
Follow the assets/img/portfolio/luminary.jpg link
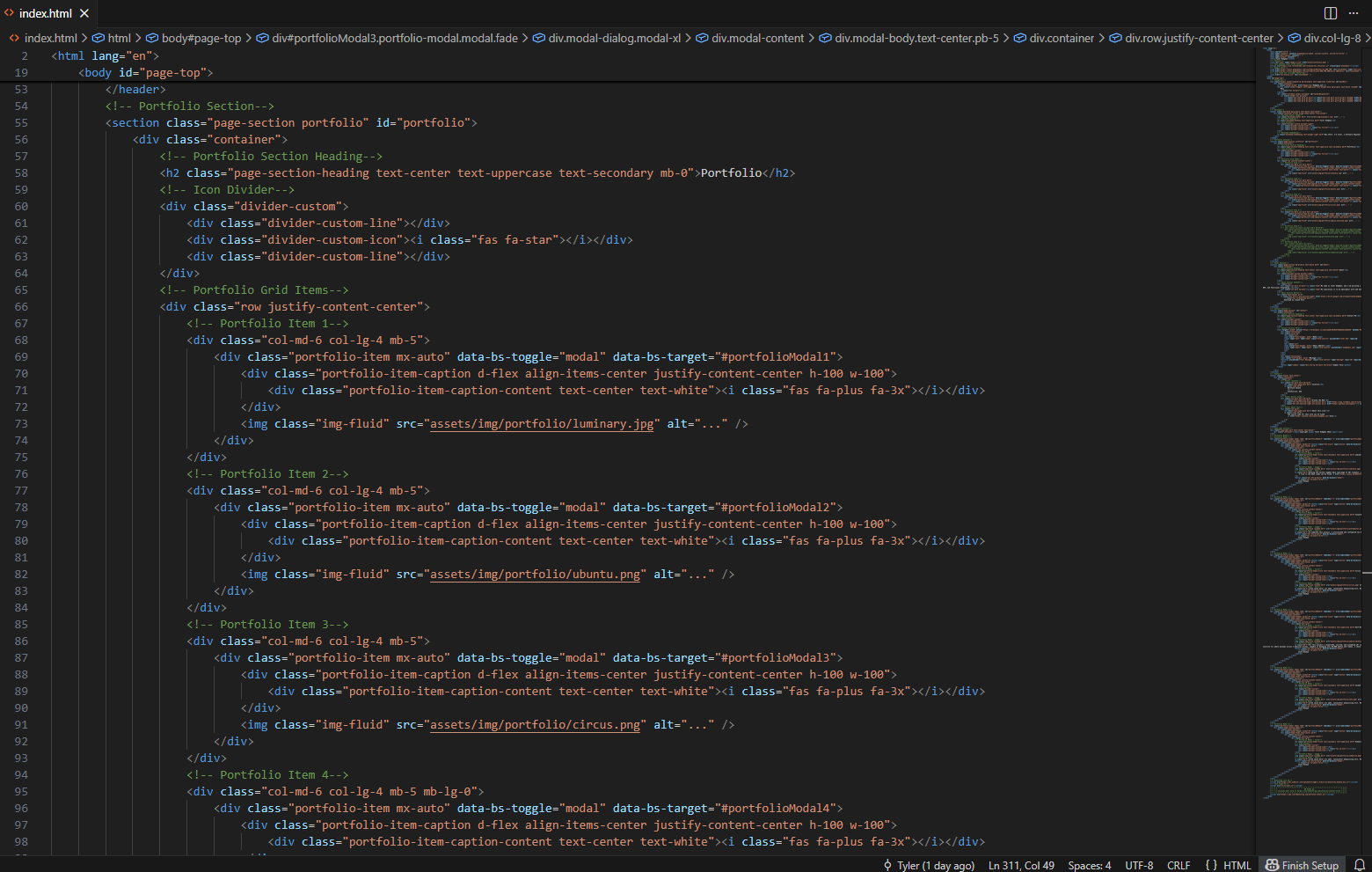[x=542, y=423]
